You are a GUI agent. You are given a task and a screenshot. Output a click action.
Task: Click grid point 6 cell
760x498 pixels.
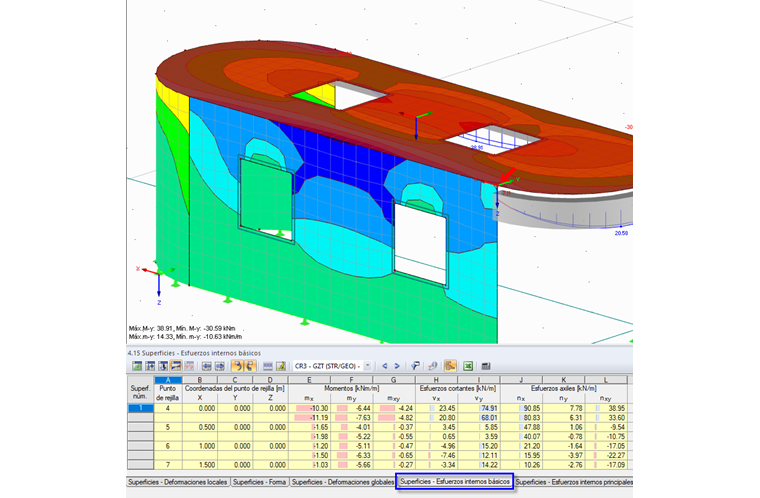coord(168,446)
